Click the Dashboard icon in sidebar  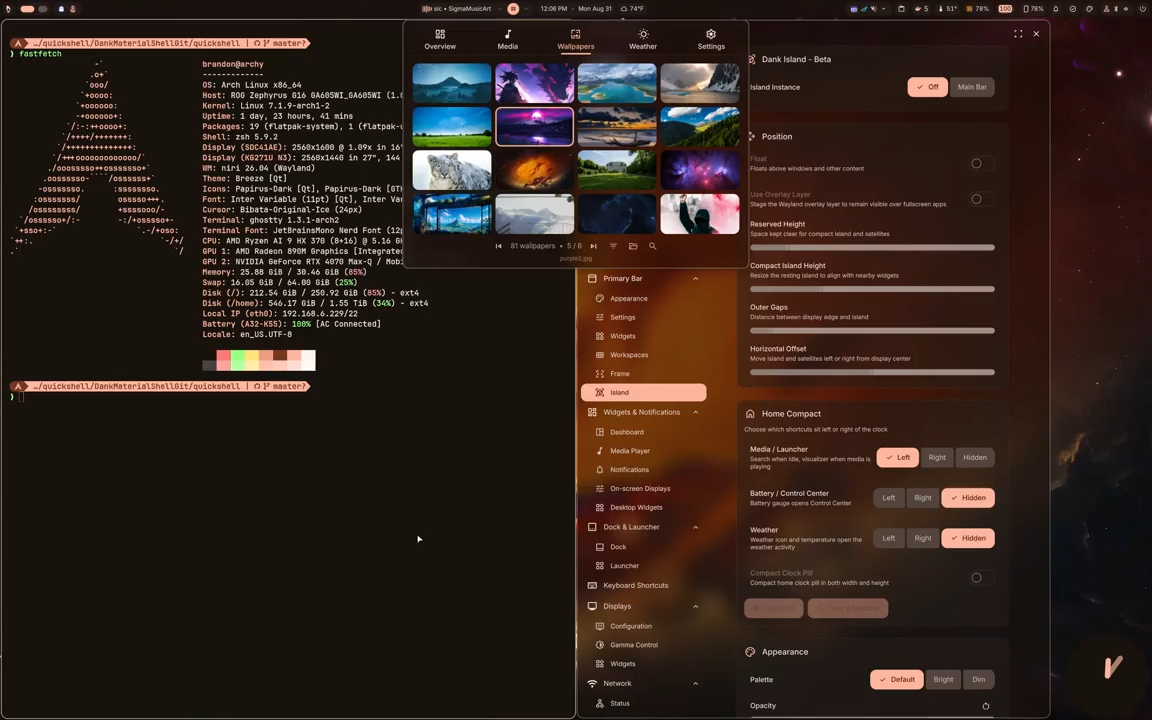[600, 432]
